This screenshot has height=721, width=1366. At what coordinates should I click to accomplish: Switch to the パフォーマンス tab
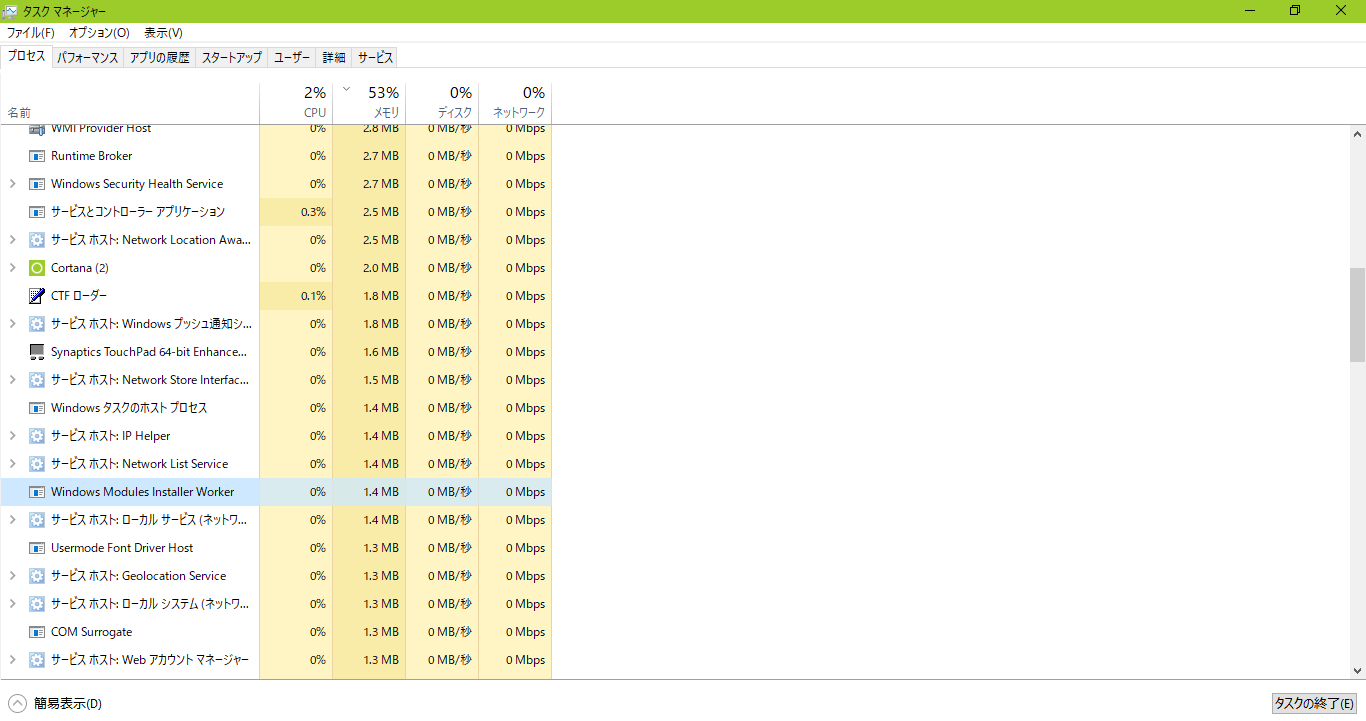pos(87,58)
